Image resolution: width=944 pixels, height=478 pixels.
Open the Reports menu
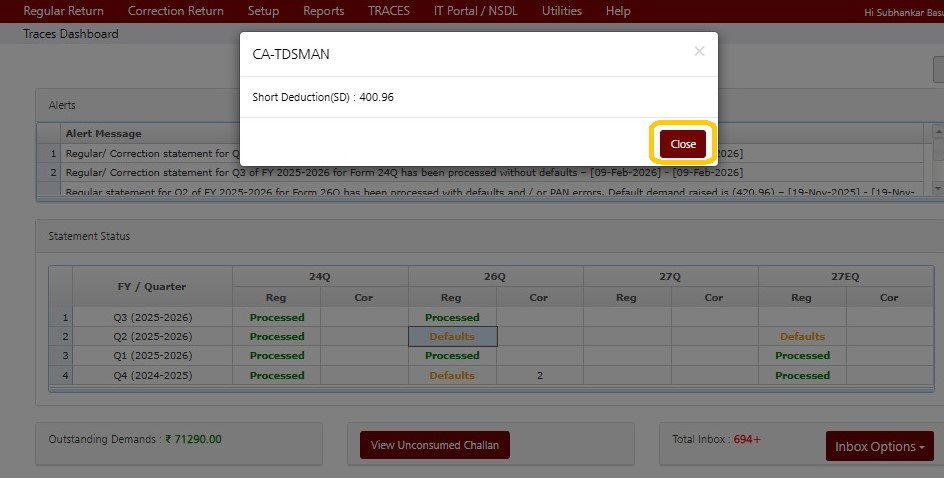click(323, 11)
